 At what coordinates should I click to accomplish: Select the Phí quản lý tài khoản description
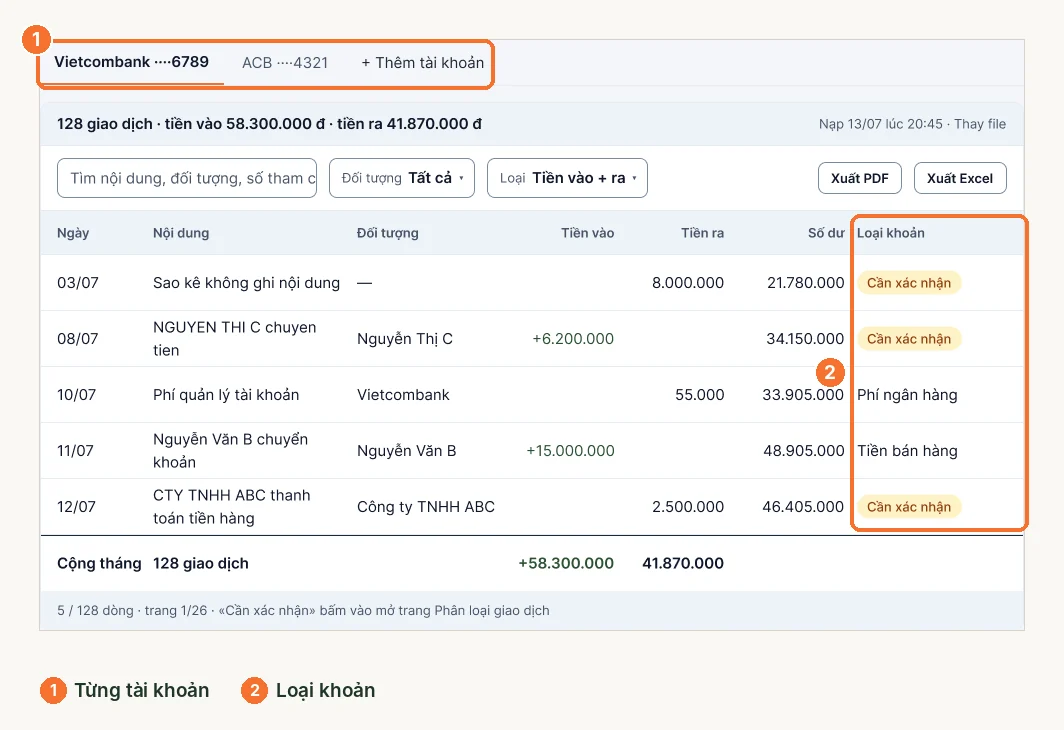point(226,395)
